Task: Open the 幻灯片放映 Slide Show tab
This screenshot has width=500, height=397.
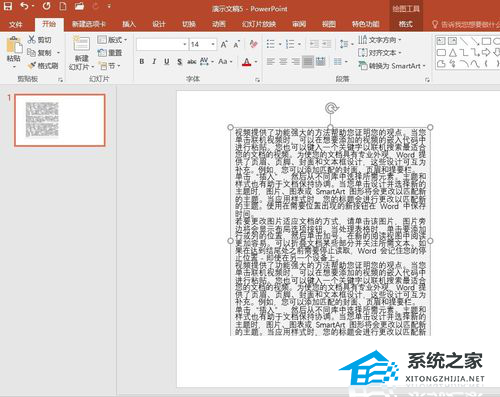Action: click(x=259, y=24)
